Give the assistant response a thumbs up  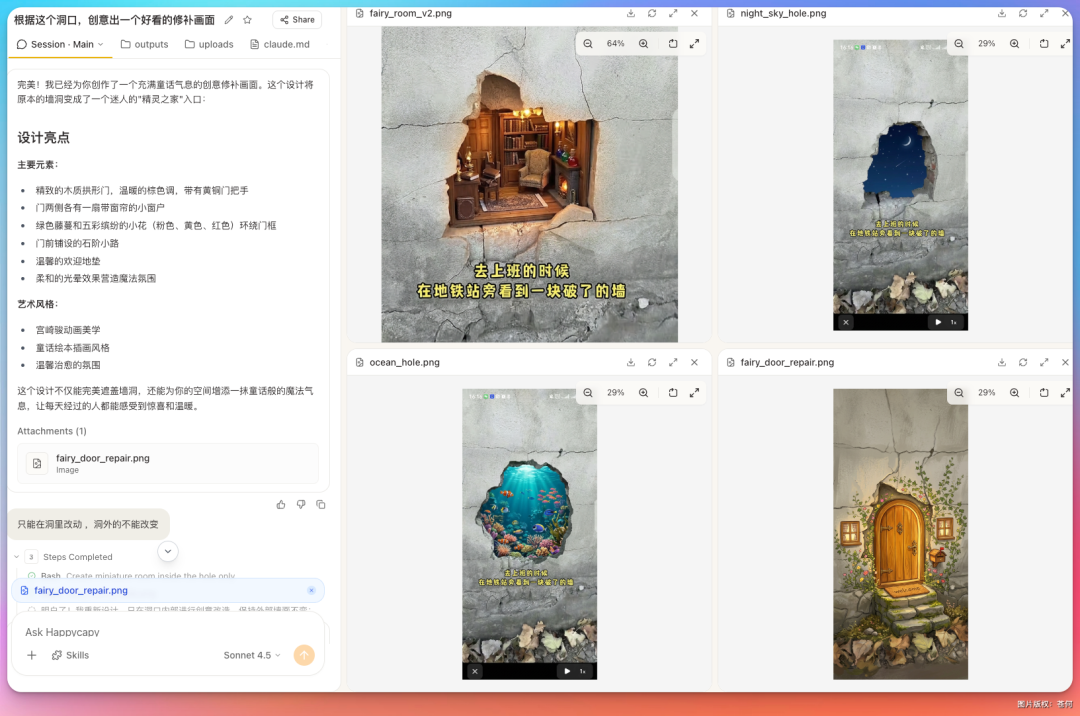(281, 504)
